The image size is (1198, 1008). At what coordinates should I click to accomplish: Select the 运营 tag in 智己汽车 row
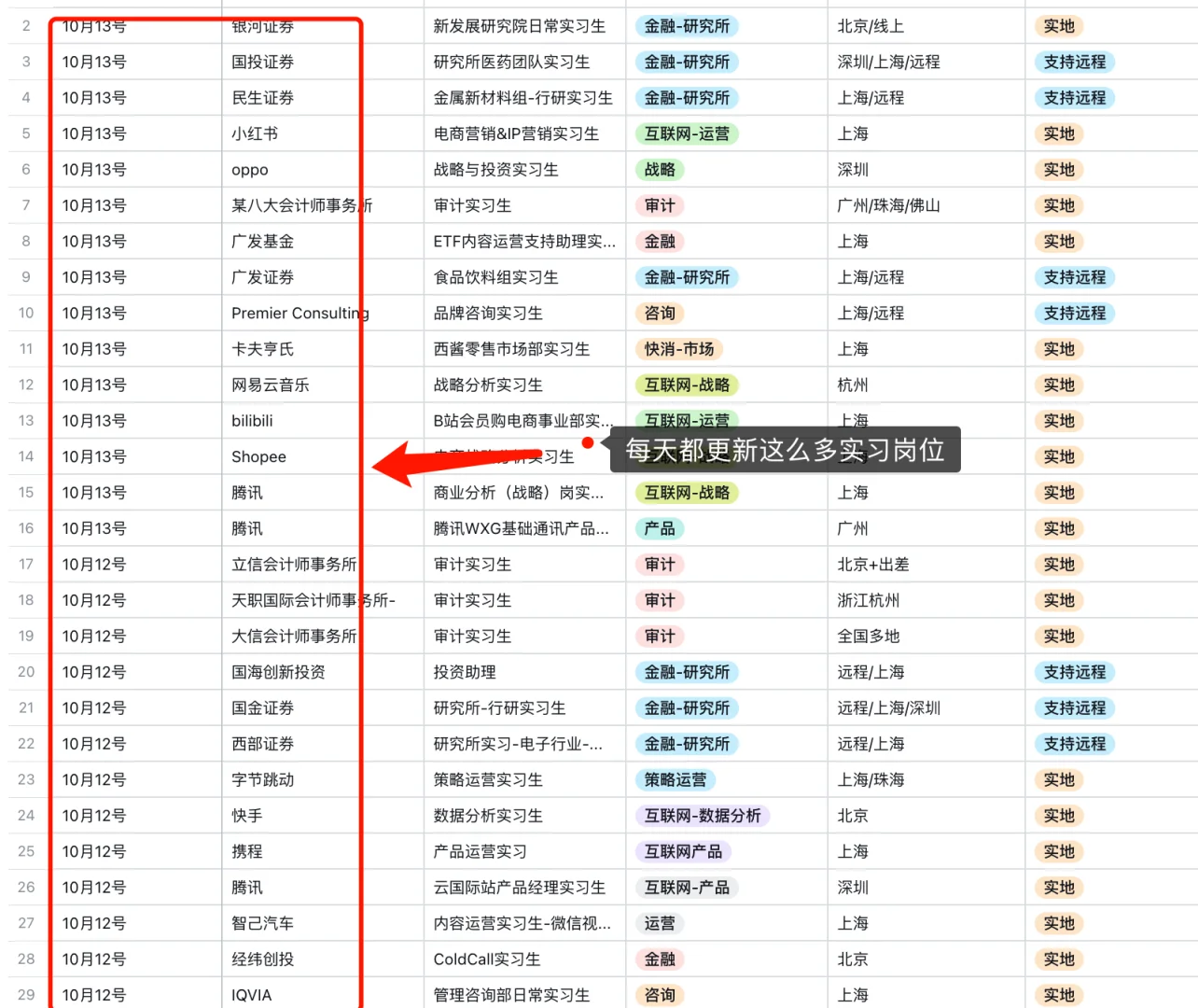[x=660, y=924]
